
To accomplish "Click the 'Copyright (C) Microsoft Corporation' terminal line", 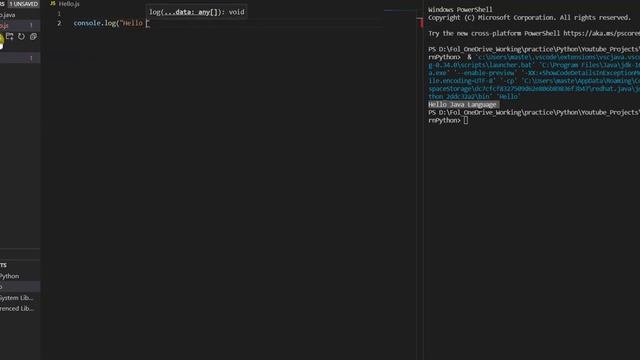I will tap(529, 18).
